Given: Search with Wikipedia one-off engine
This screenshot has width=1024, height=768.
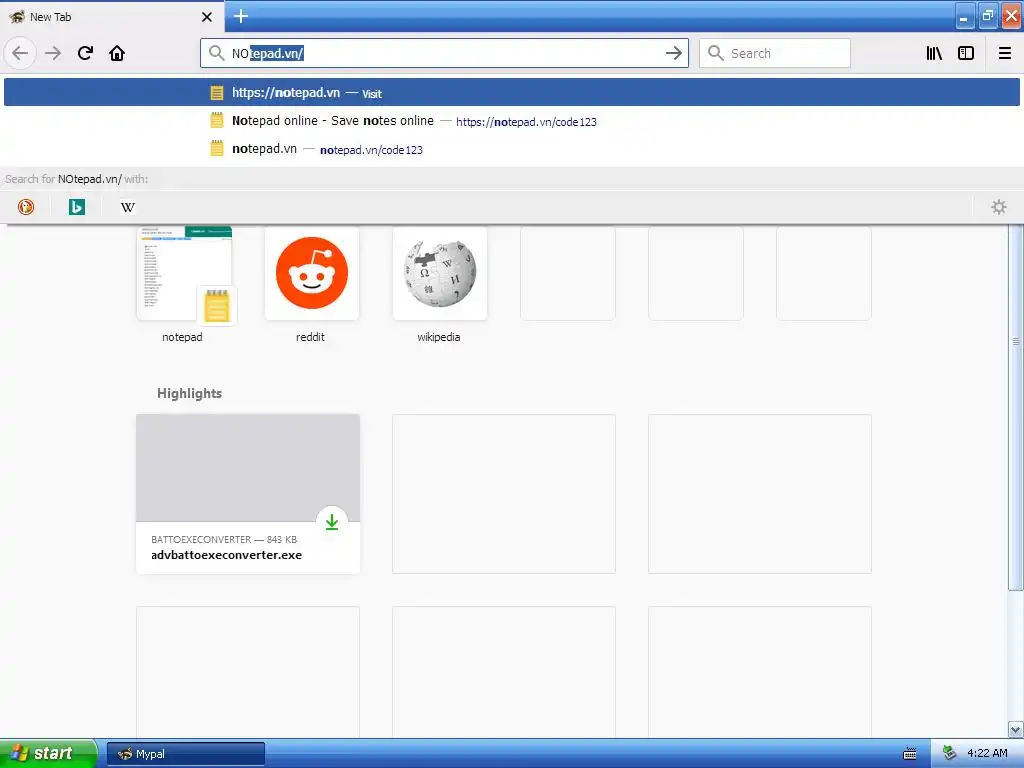Looking at the screenshot, I should [x=127, y=207].
